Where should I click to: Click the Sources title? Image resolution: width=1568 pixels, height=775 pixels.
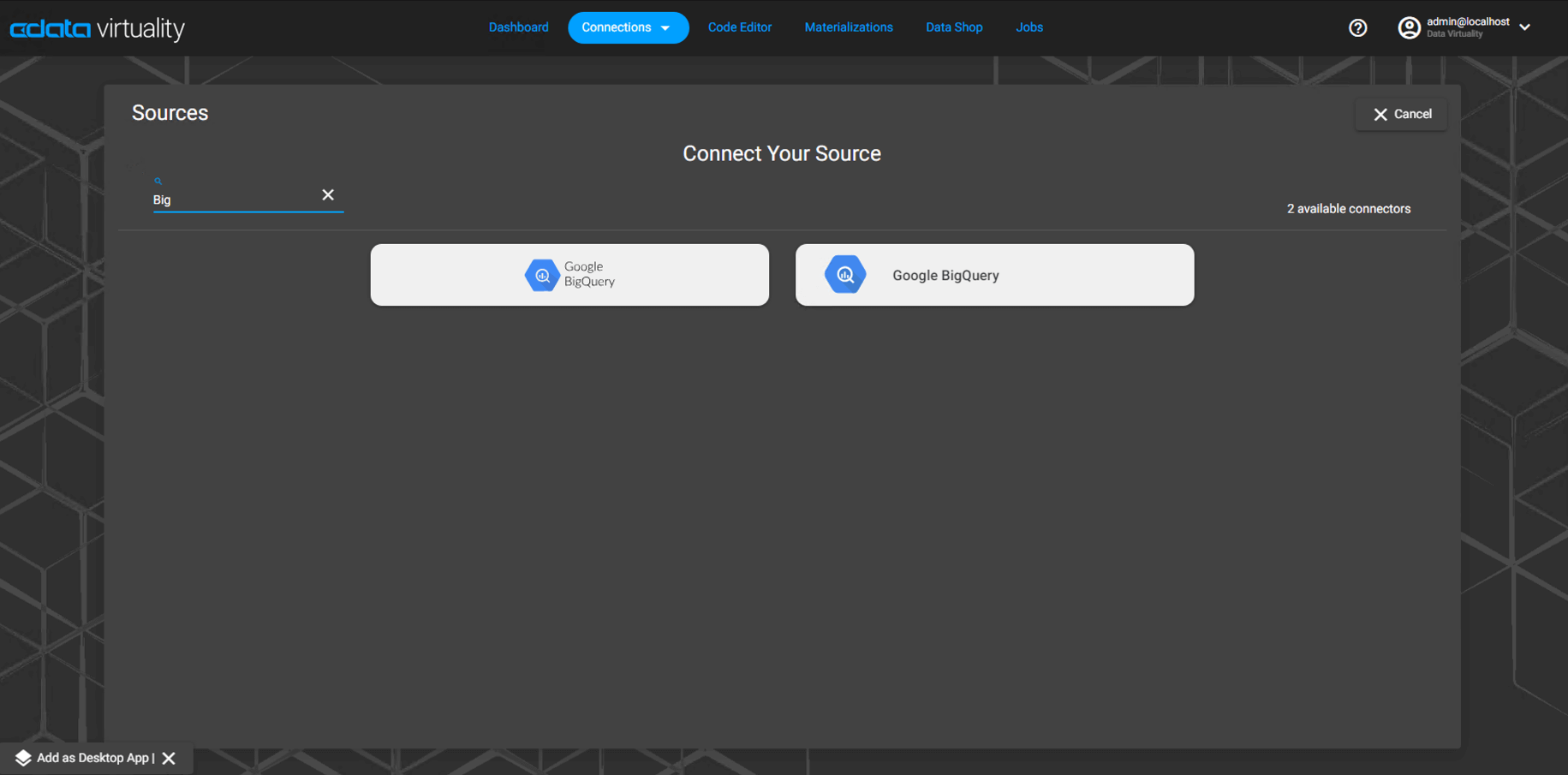click(x=170, y=113)
